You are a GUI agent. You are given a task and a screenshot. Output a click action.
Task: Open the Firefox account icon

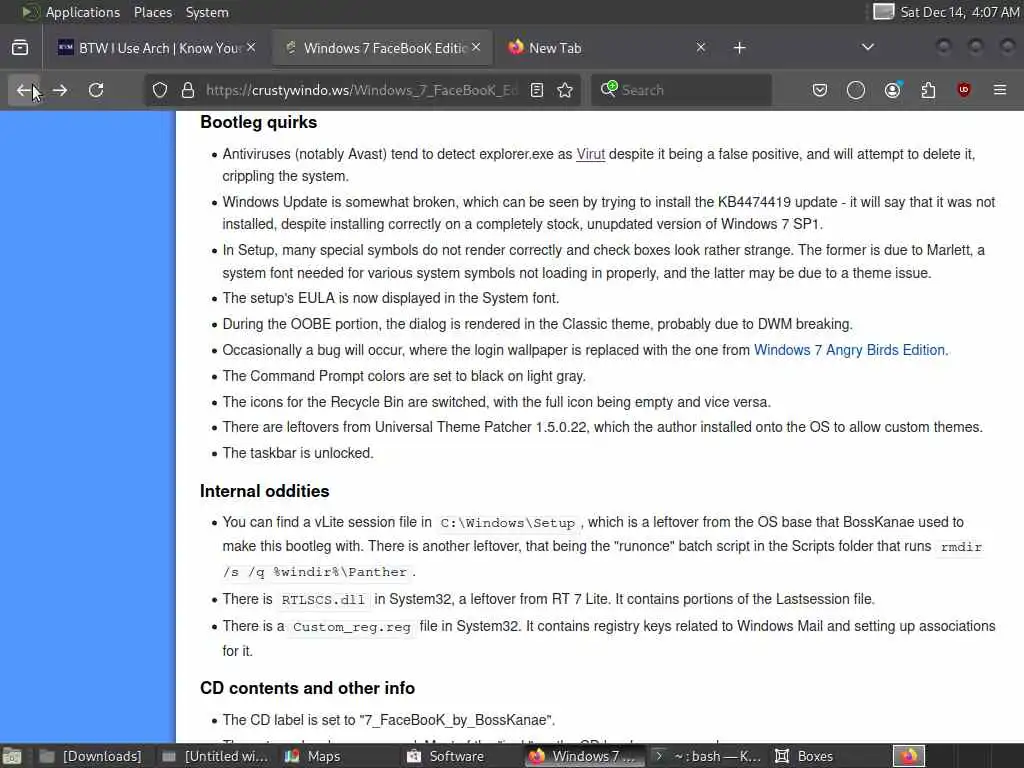[x=892, y=90]
